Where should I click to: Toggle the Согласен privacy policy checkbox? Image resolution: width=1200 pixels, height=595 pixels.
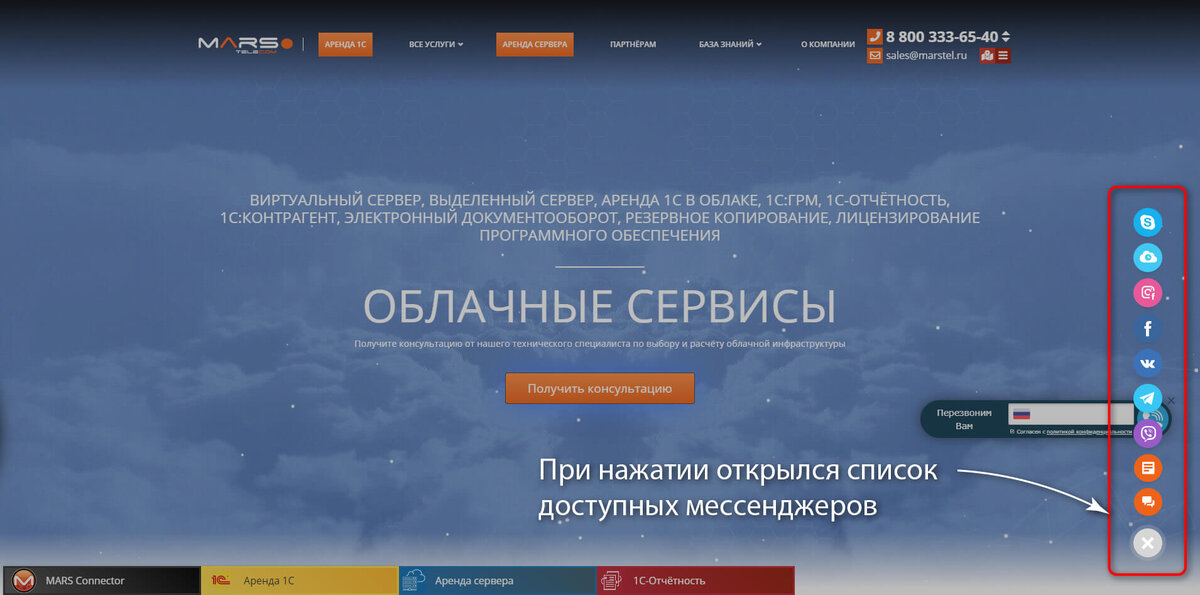tap(1012, 432)
